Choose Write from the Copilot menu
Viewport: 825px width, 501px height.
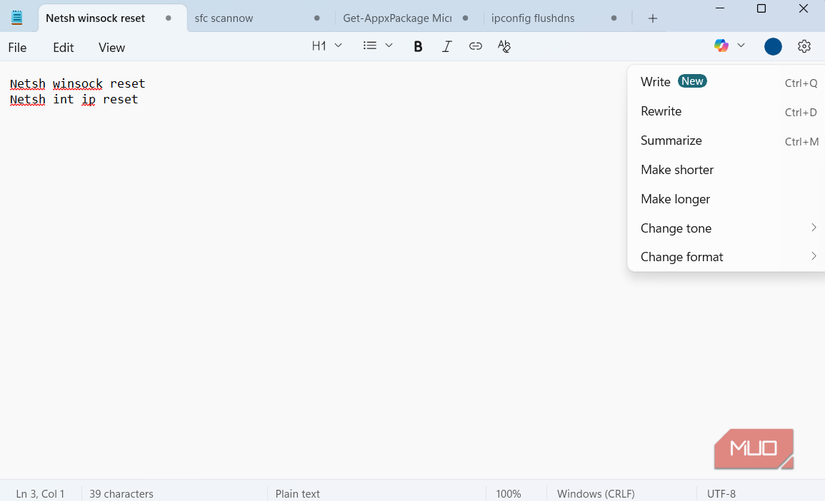(x=726, y=82)
